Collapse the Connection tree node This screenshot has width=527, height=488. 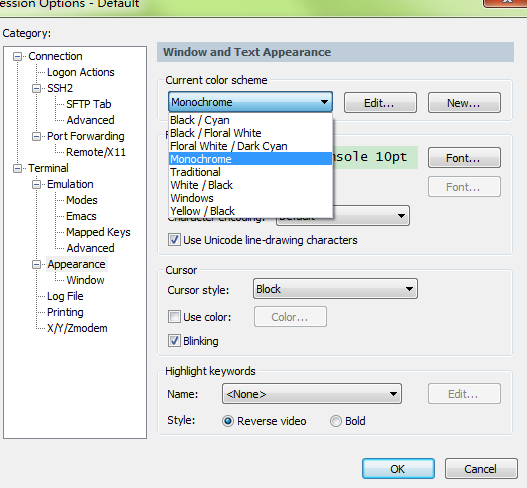tap(17, 56)
